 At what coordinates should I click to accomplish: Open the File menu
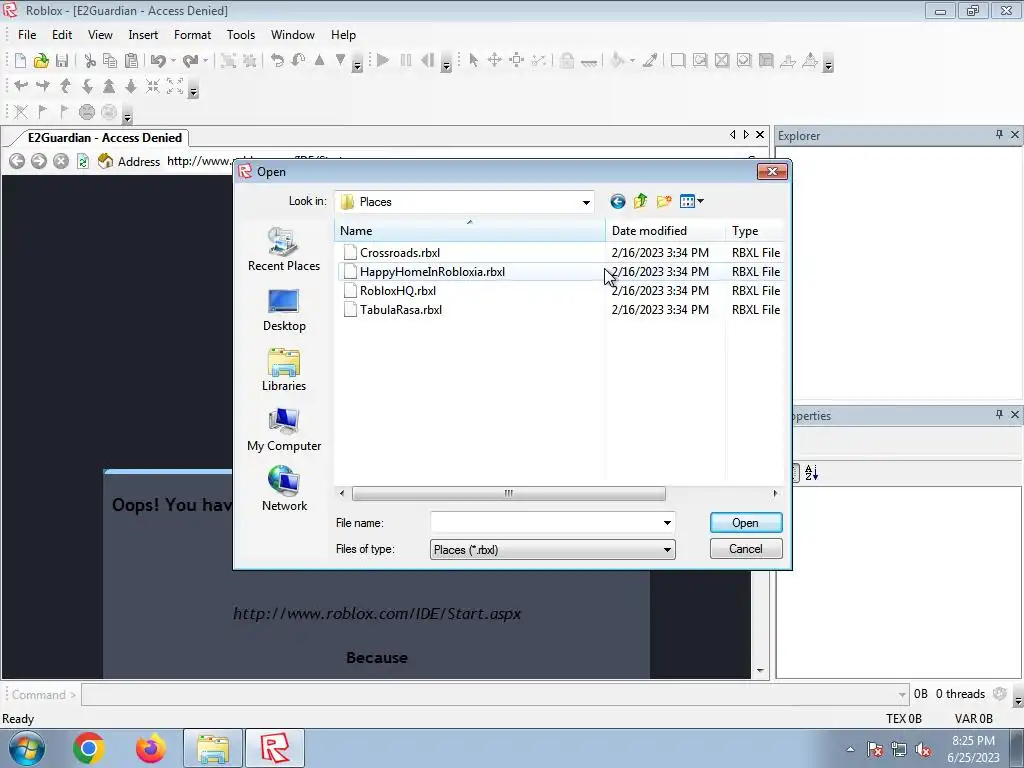coord(27,35)
